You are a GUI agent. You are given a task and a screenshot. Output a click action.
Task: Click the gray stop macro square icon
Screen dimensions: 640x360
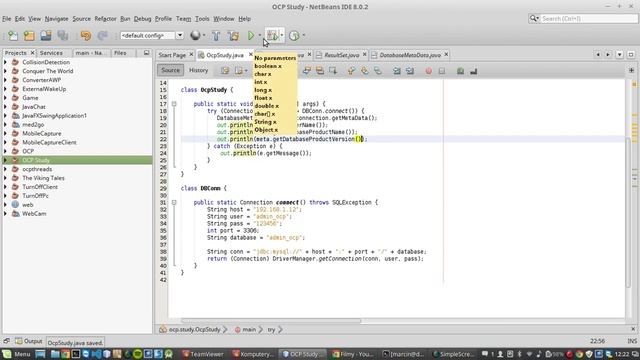click(x=442, y=71)
